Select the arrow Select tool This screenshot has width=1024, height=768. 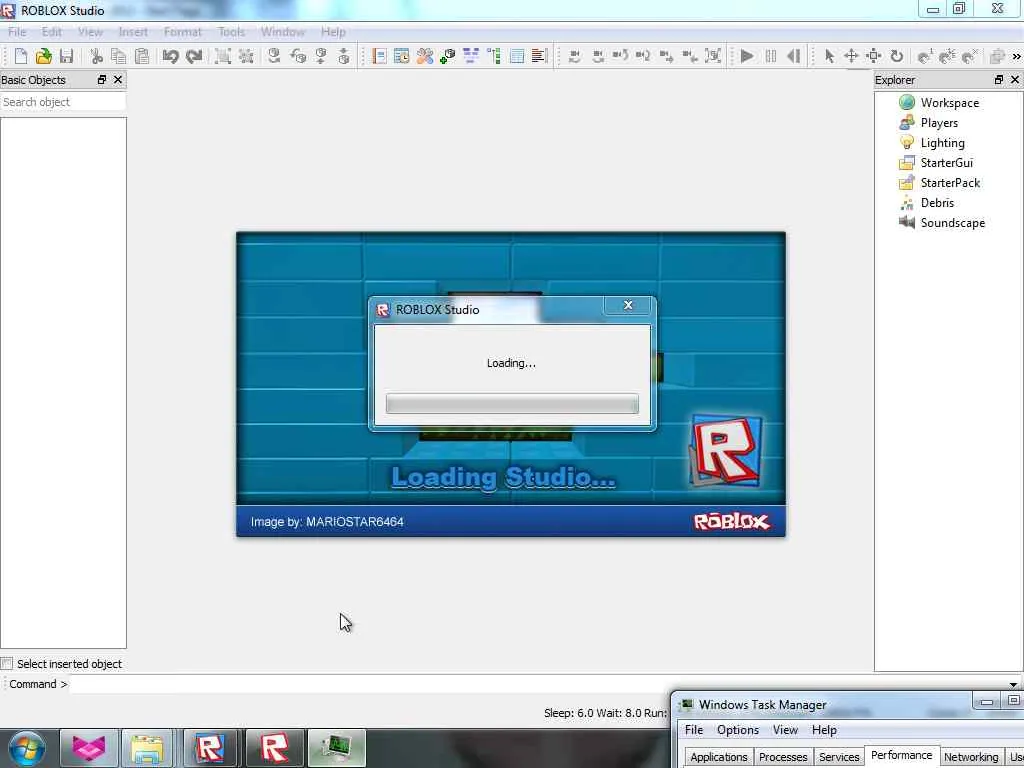click(x=829, y=56)
